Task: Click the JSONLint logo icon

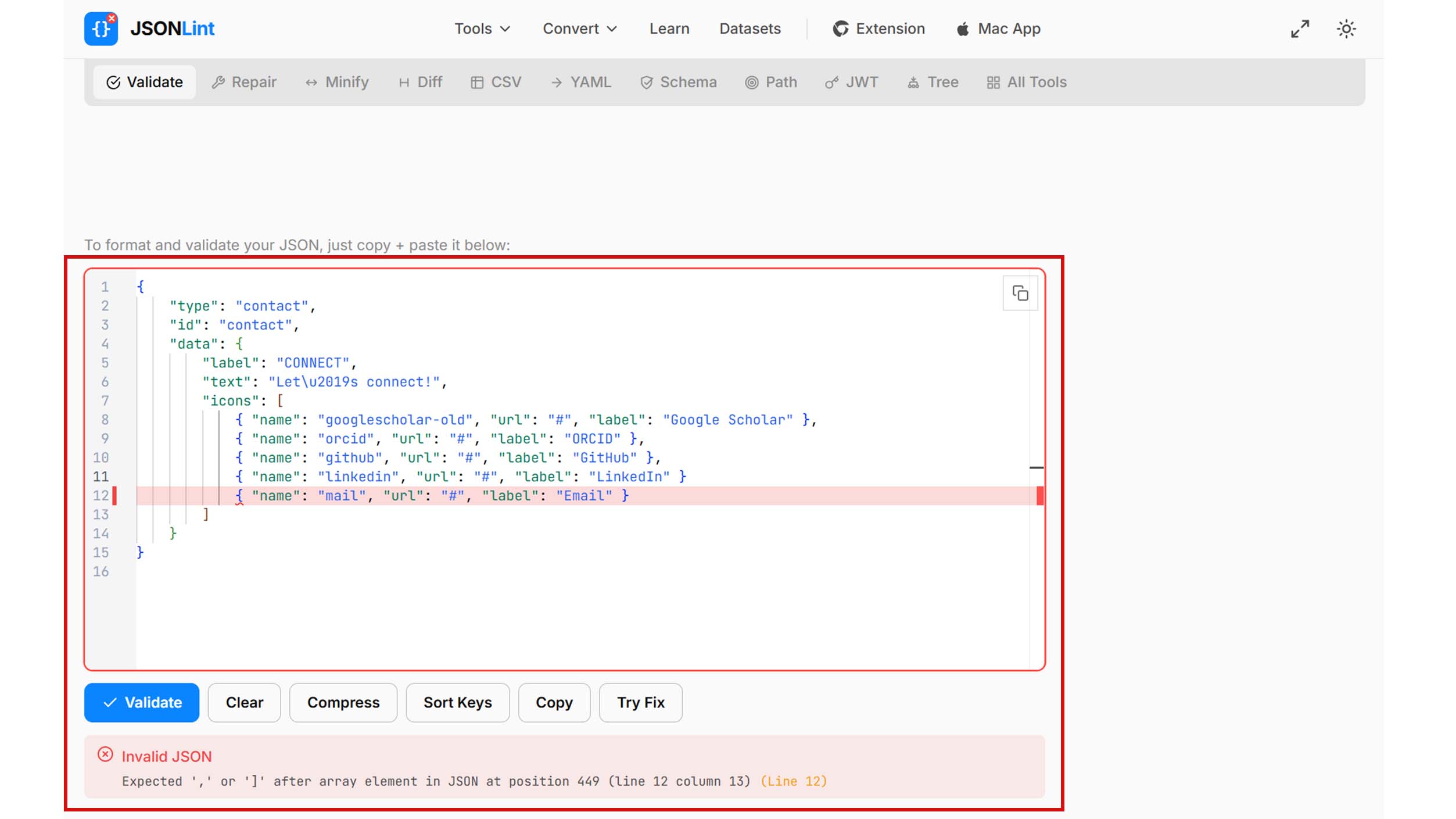Action: point(101,28)
